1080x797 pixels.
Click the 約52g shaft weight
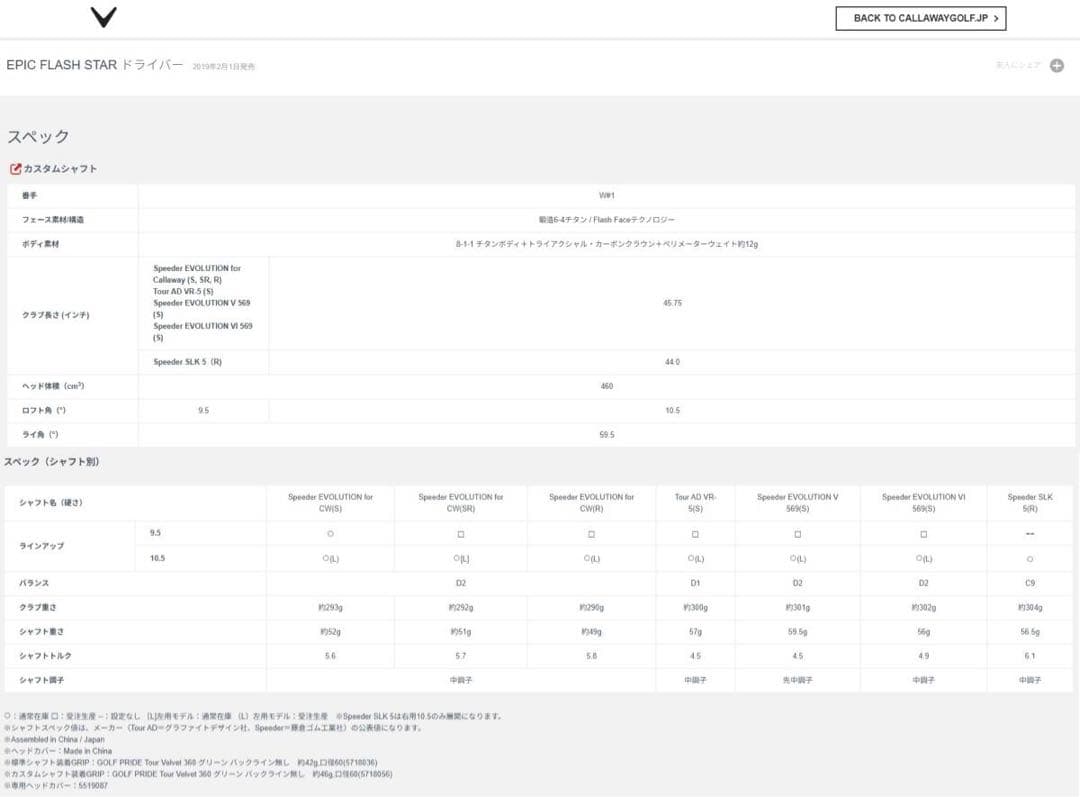pos(330,632)
